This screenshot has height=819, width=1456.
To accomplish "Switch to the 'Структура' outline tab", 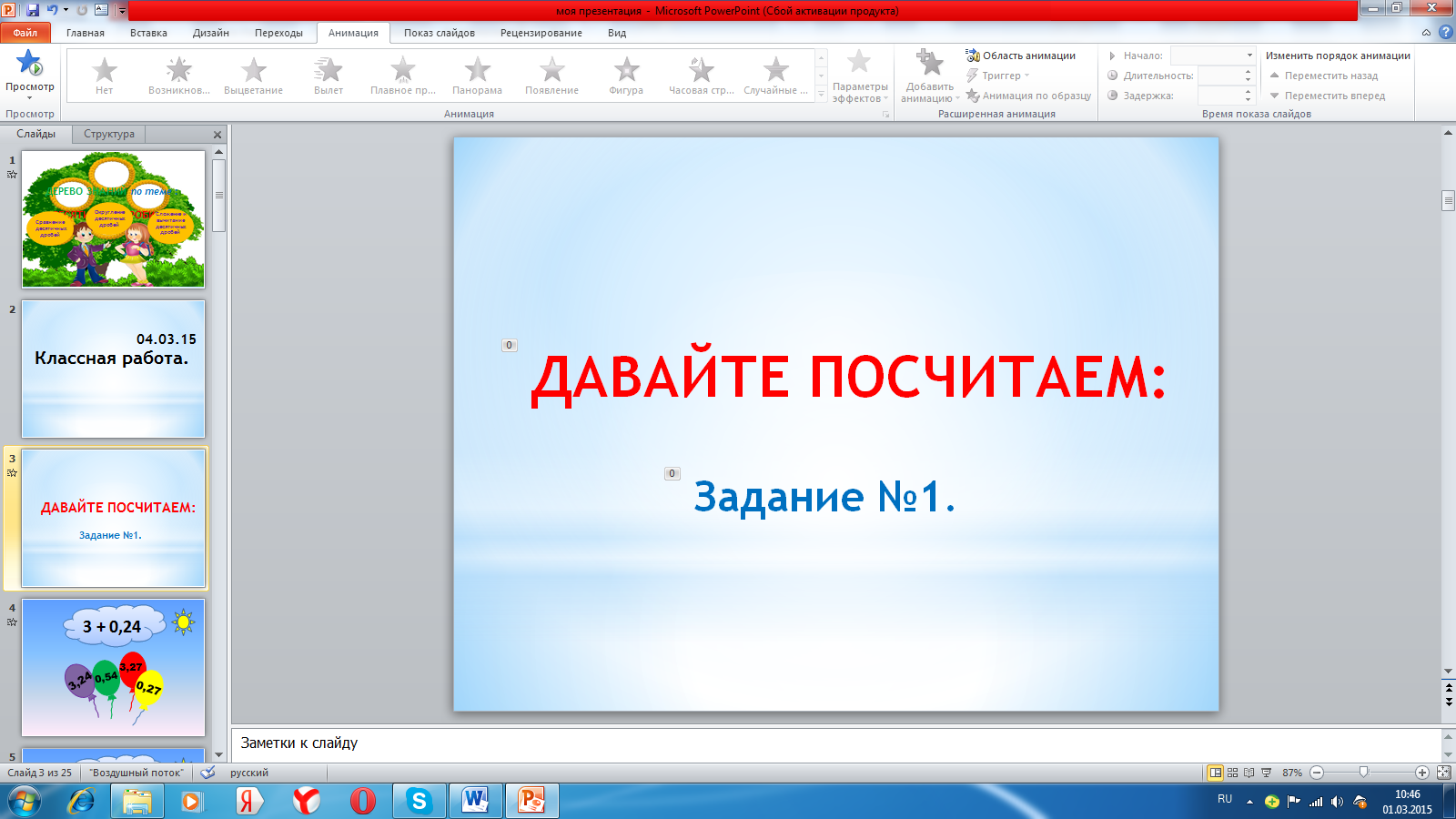I will tap(109, 134).
